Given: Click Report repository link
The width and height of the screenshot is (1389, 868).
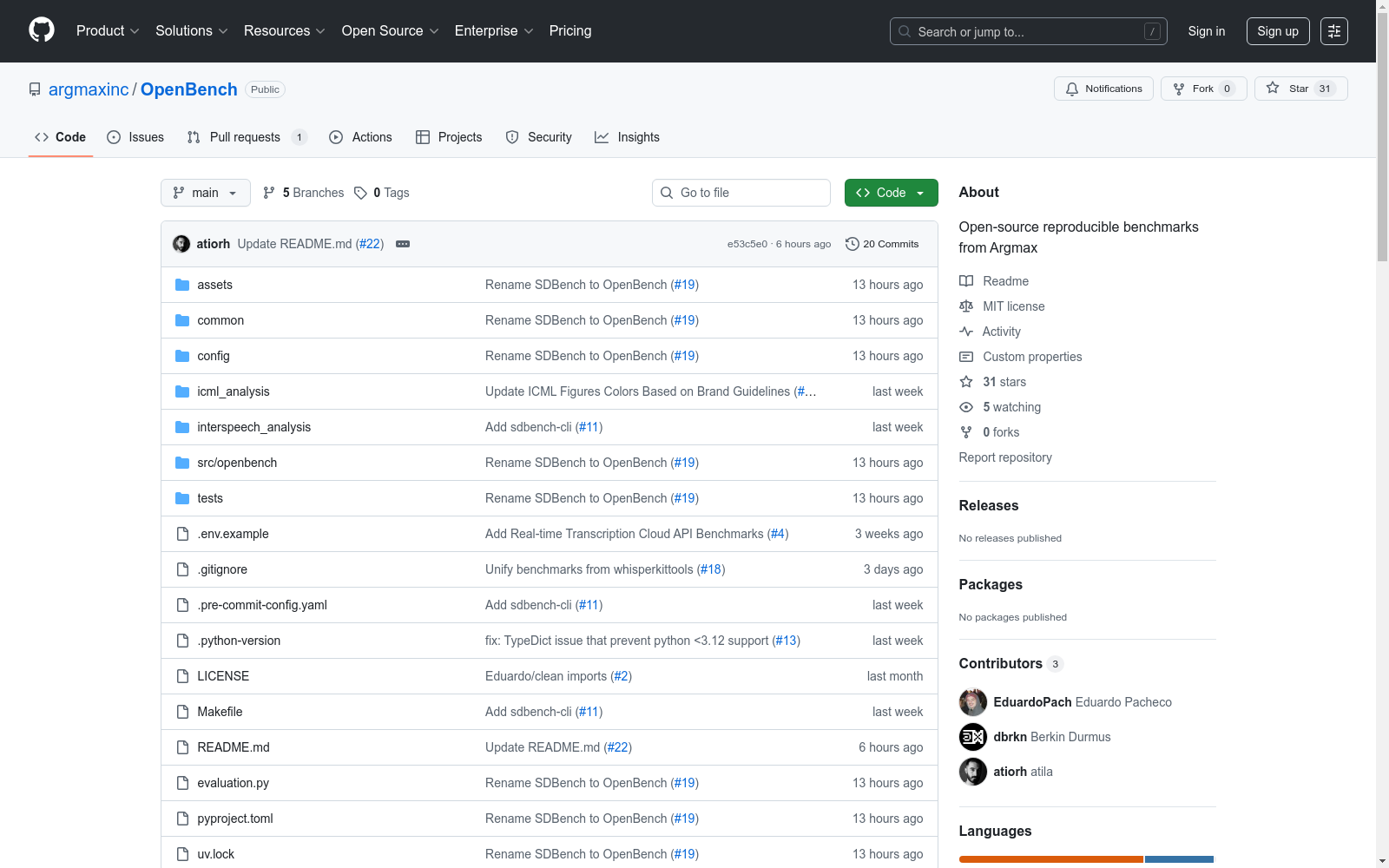Looking at the screenshot, I should pos(1005,457).
